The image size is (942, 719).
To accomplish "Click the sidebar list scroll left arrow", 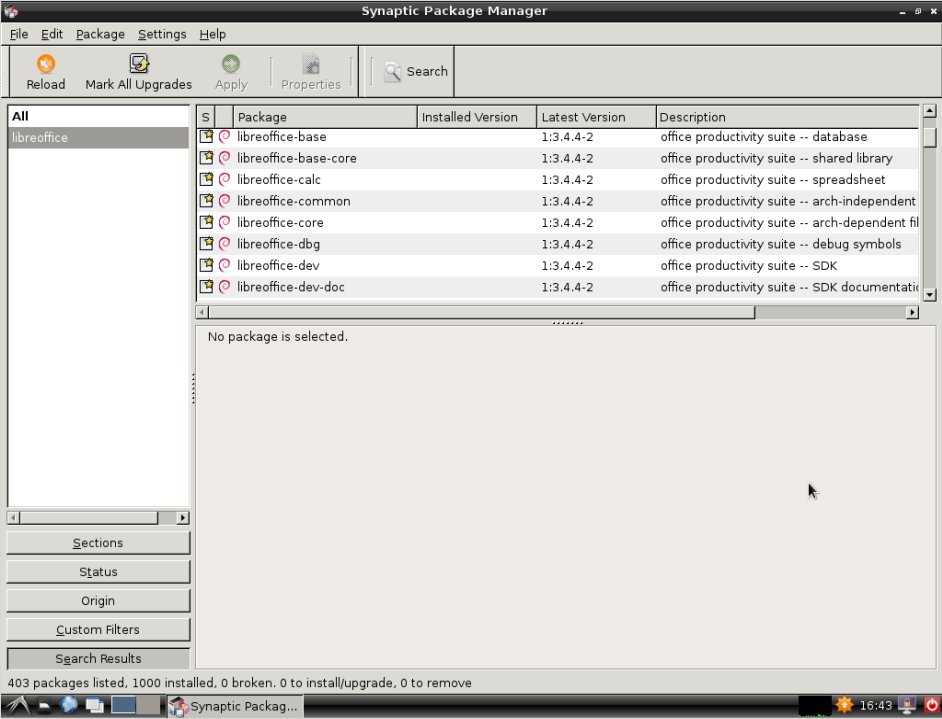I will 13,518.
